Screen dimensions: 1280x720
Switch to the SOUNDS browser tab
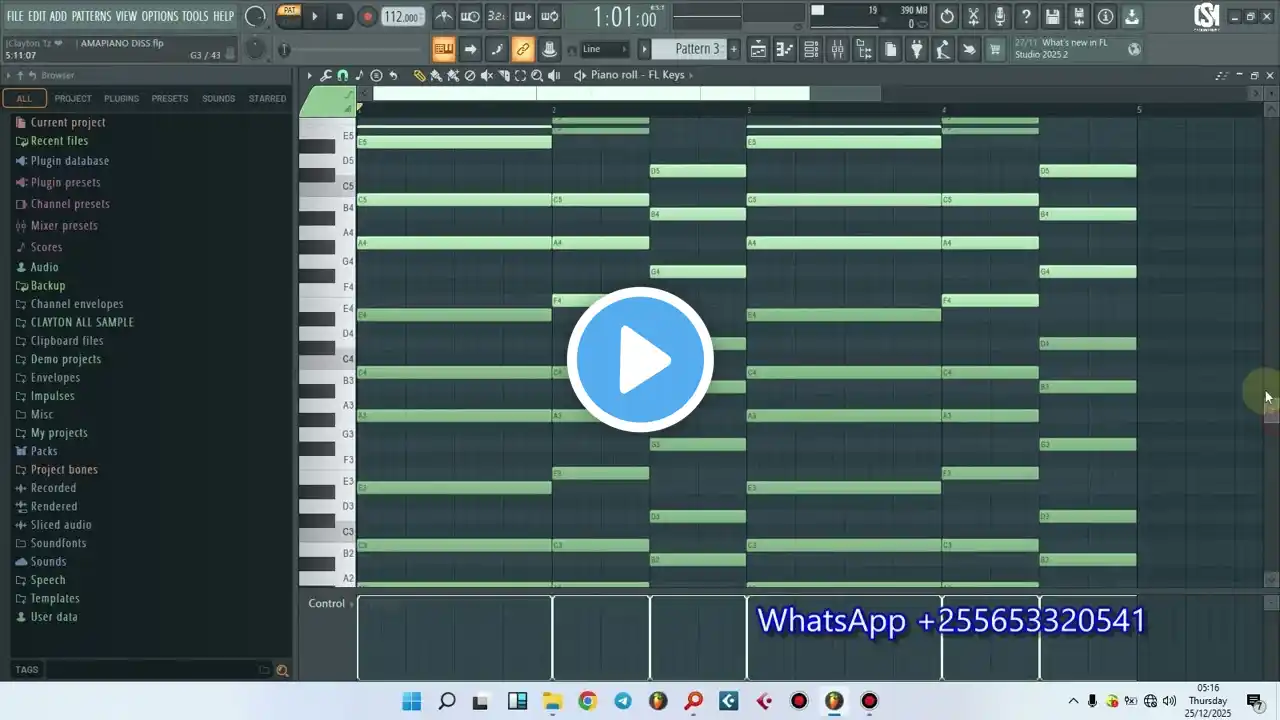218,98
